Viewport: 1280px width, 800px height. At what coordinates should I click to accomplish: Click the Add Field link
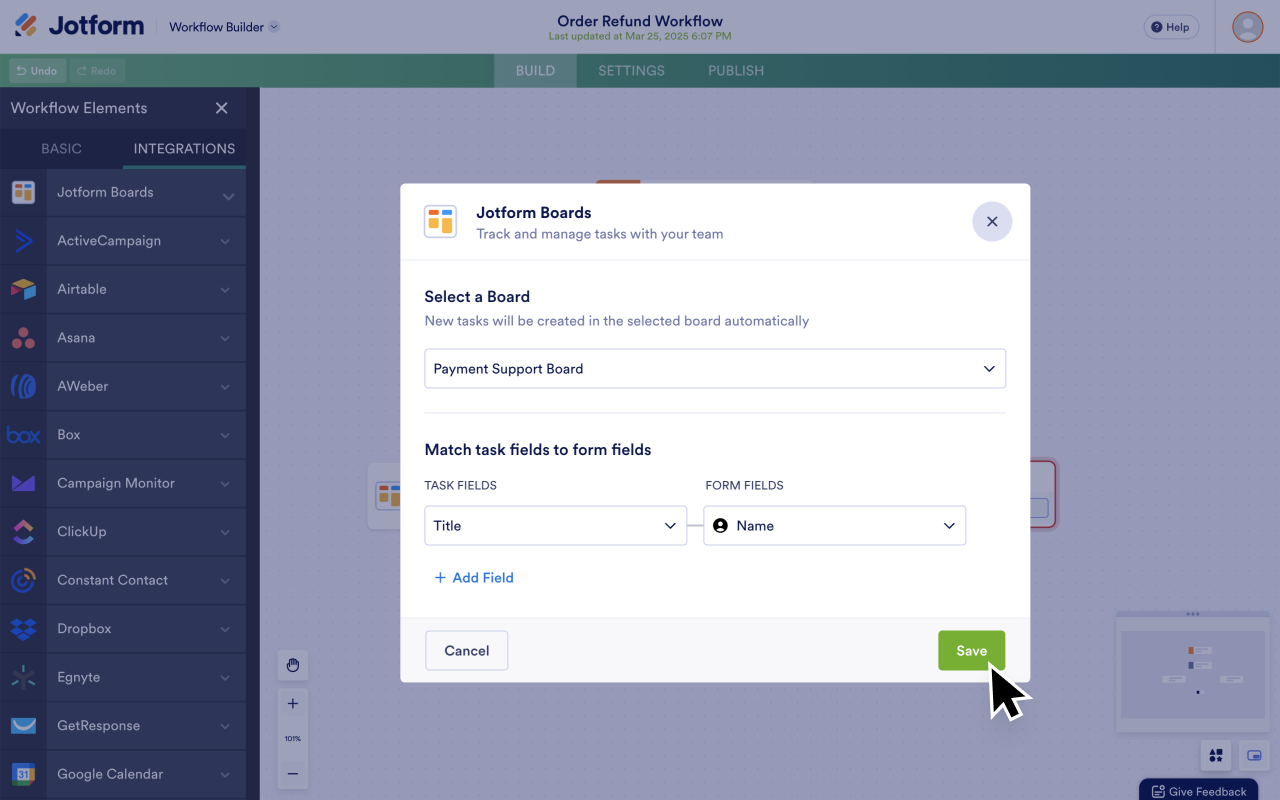click(x=474, y=577)
